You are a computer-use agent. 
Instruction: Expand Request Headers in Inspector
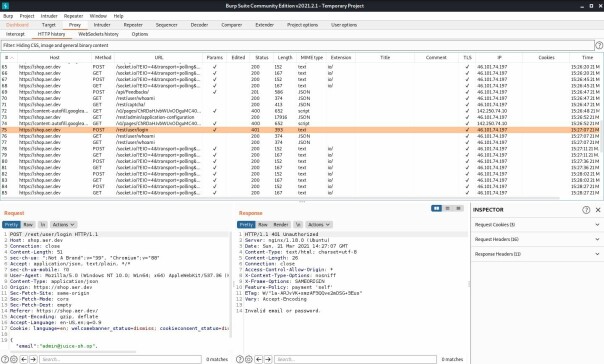537,239
